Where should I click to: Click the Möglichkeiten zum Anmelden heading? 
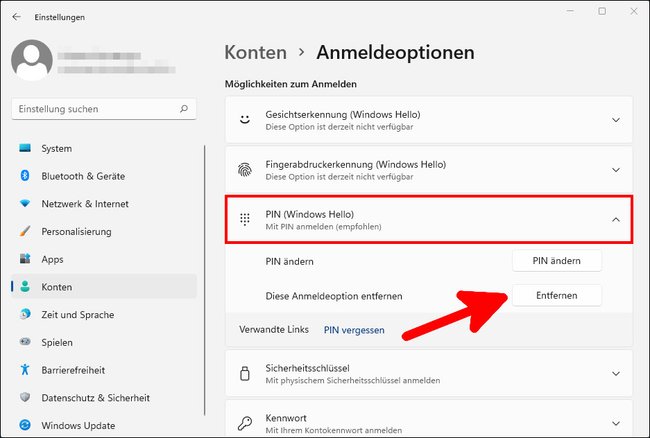tap(291, 84)
